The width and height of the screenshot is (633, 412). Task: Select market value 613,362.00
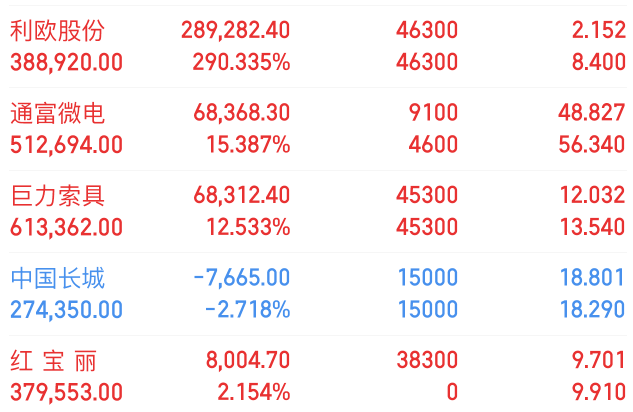click(67, 227)
